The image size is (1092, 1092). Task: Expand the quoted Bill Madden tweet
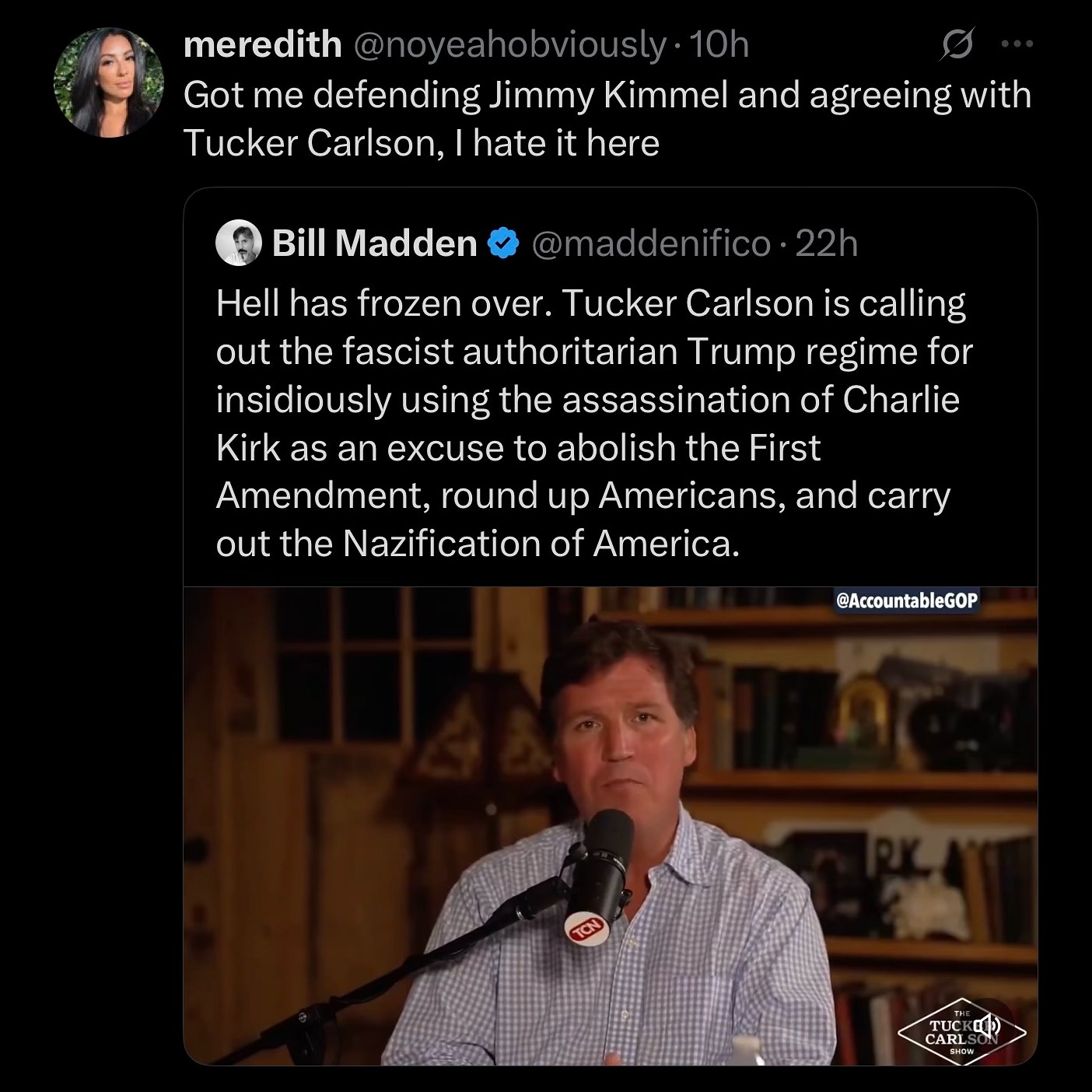pyautogui.click(x=591, y=420)
